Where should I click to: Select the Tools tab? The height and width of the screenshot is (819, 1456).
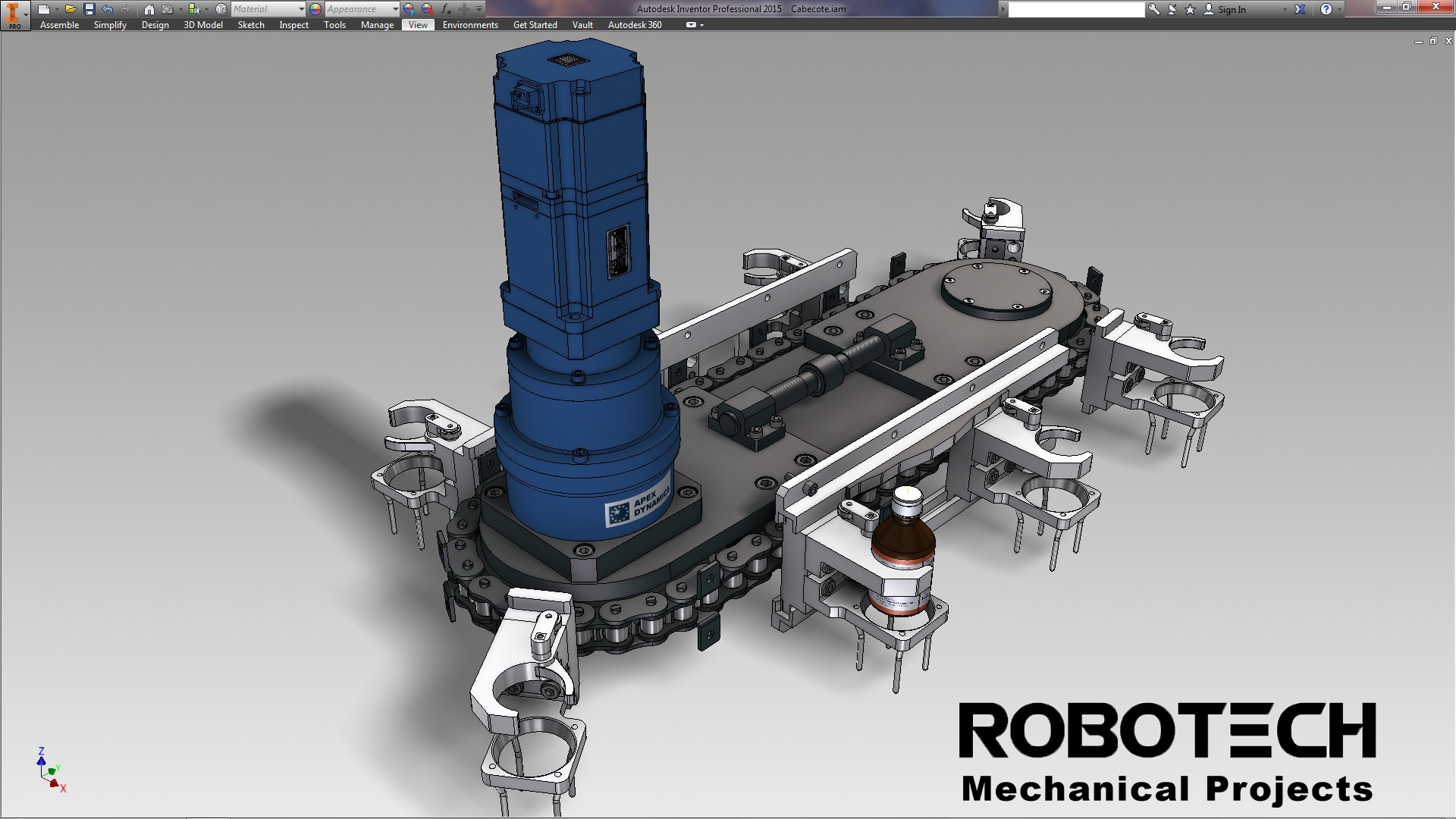334,25
